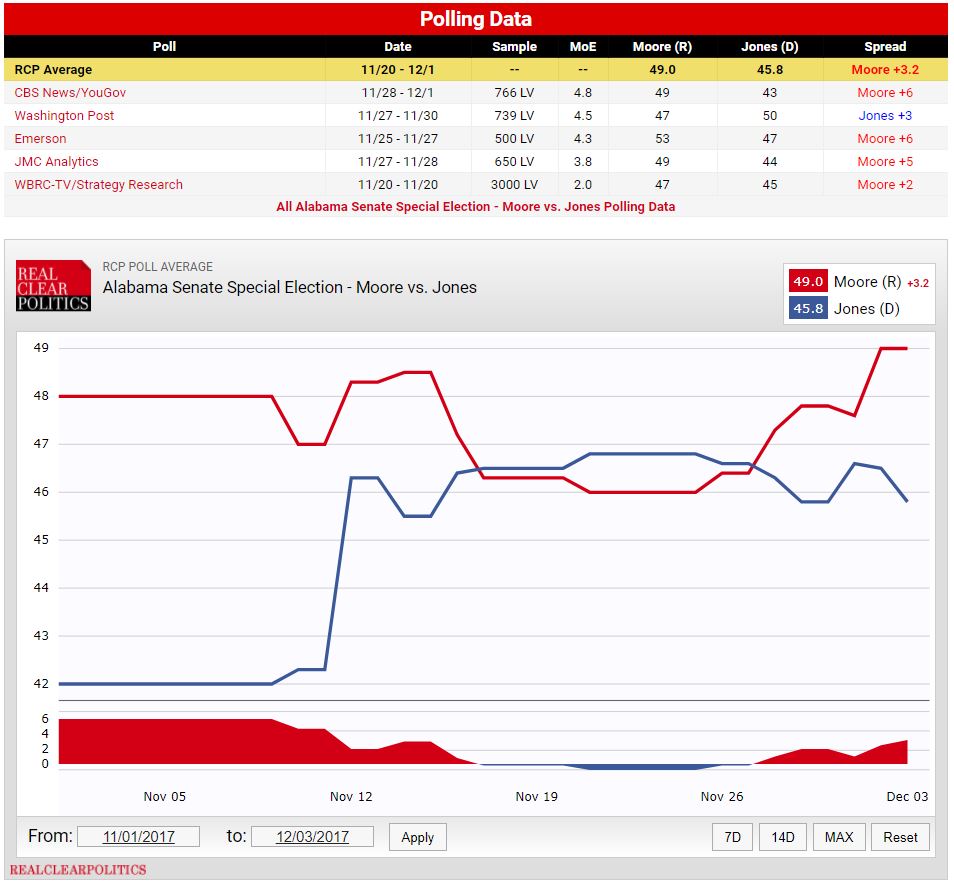
Task: Click the Dec 03 axis label
Action: pos(907,797)
